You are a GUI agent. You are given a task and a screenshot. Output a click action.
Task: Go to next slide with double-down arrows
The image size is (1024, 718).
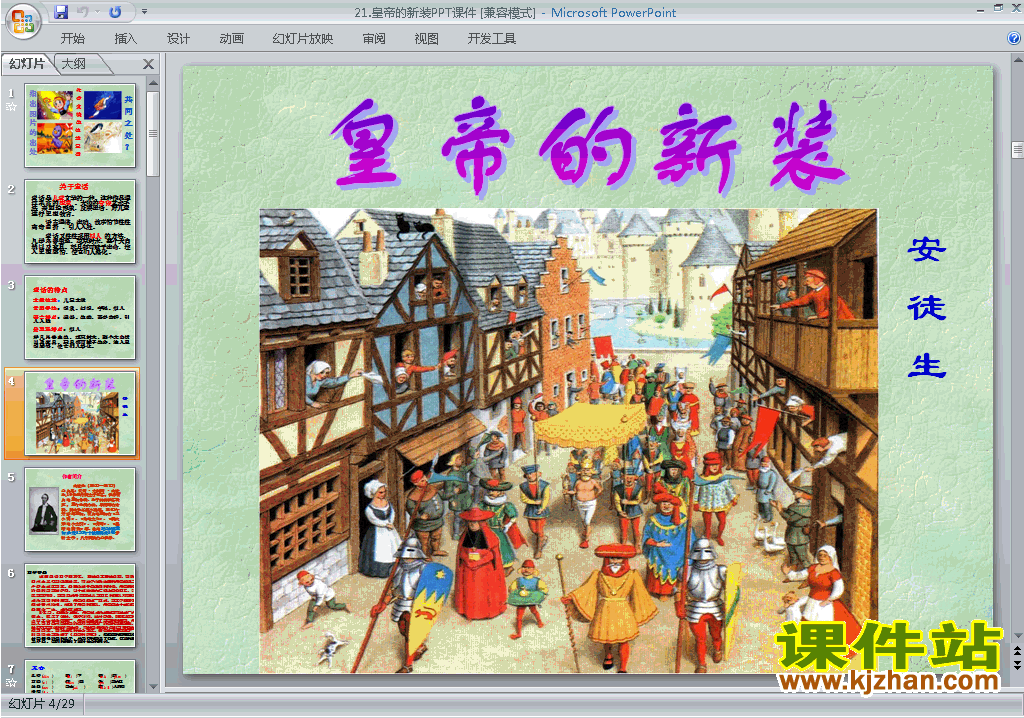coord(1017,664)
